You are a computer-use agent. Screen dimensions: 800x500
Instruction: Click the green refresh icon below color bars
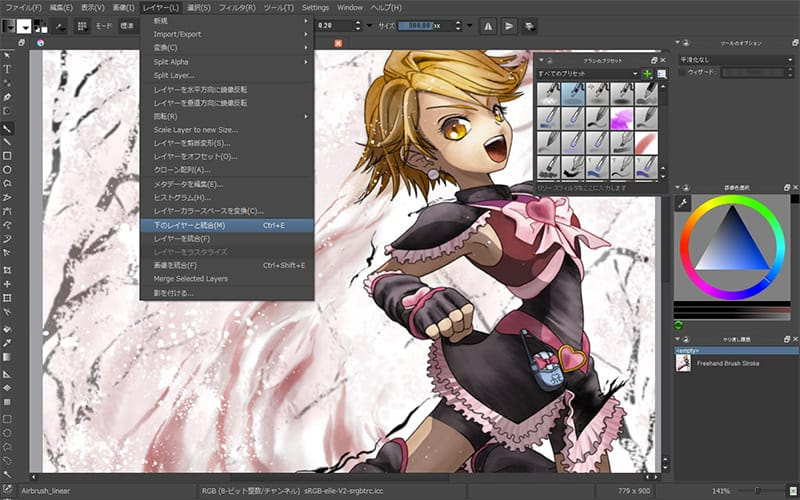[x=679, y=325]
